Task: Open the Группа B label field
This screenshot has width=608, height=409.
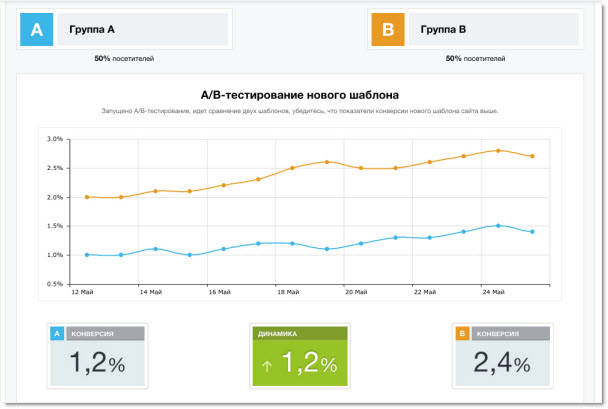Action: coord(492,30)
